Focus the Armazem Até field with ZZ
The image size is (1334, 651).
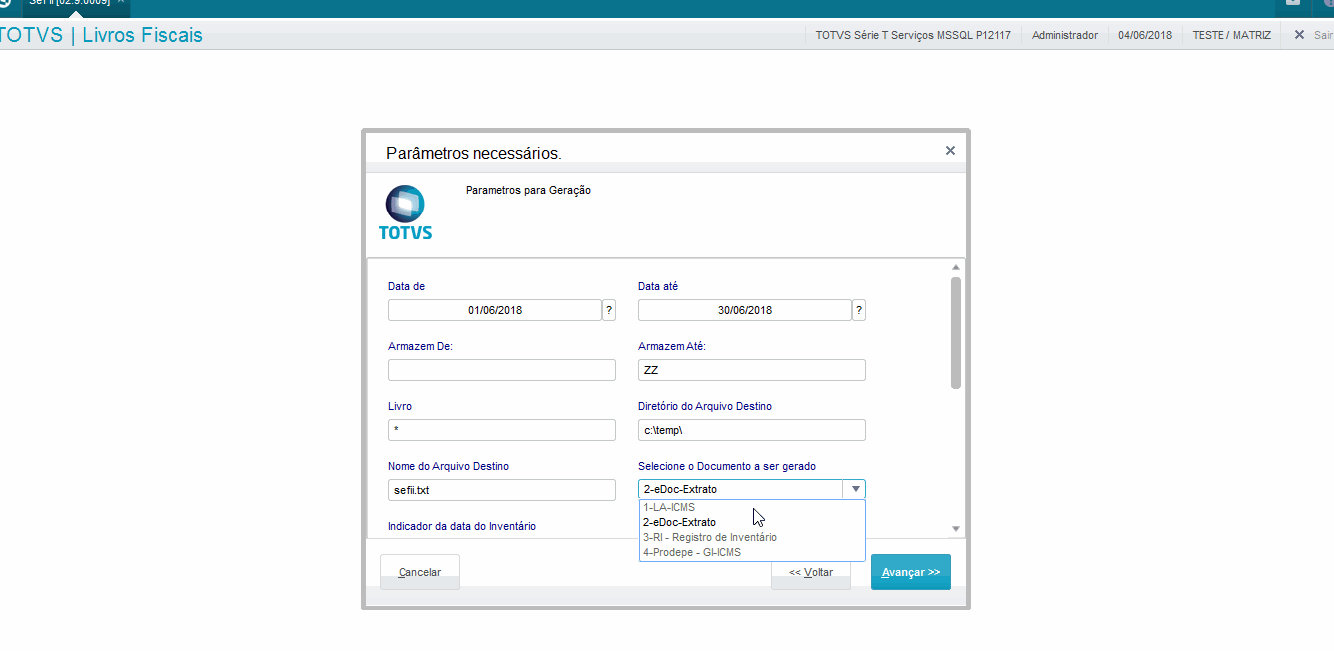point(752,370)
